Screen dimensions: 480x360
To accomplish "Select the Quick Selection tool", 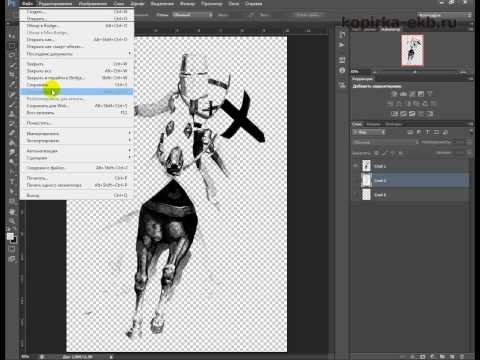I will point(12,65).
